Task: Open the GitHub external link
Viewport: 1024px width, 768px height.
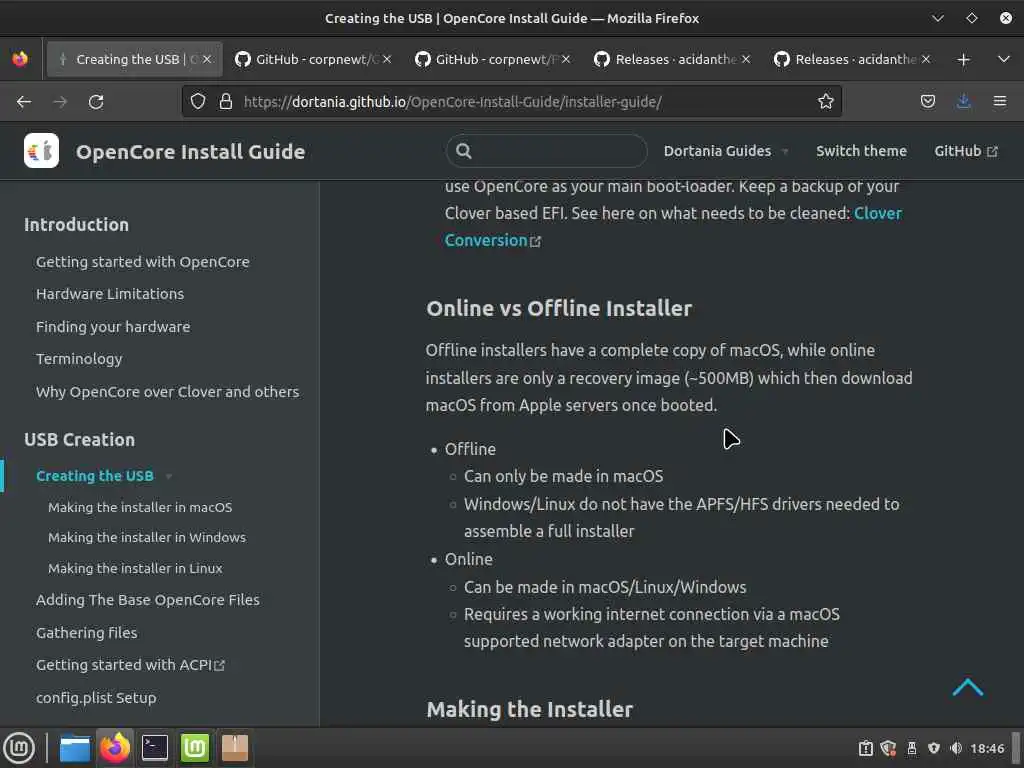Action: click(x=965, y=151)
